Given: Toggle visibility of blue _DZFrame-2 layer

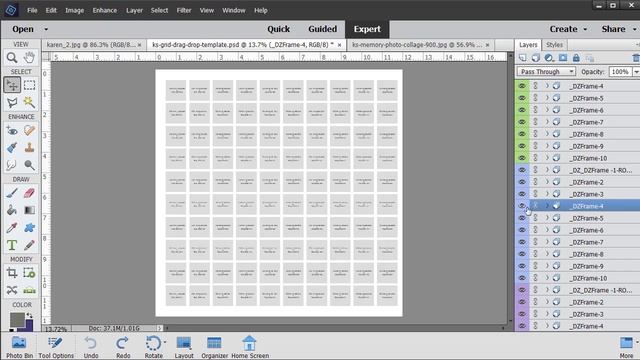Looking at the screenshot, I should (522, 182).
